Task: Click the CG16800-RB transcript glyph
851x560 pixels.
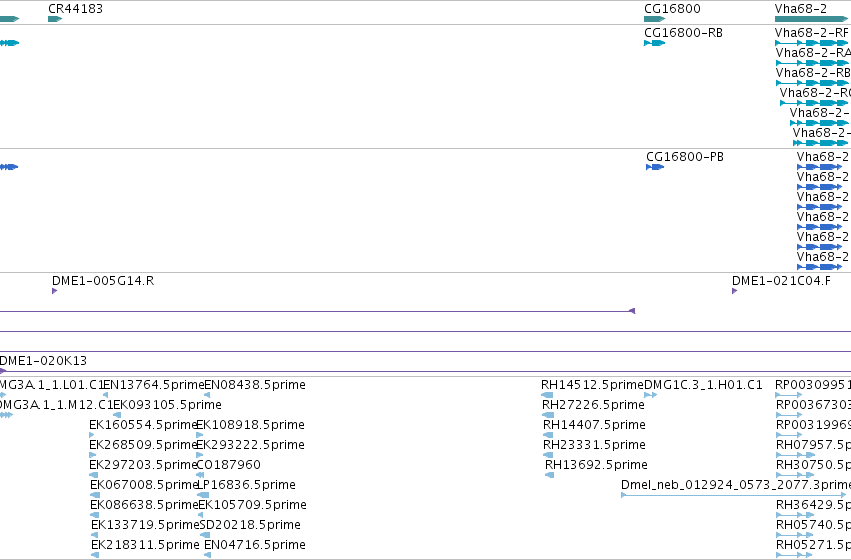Action: point(655,43)
